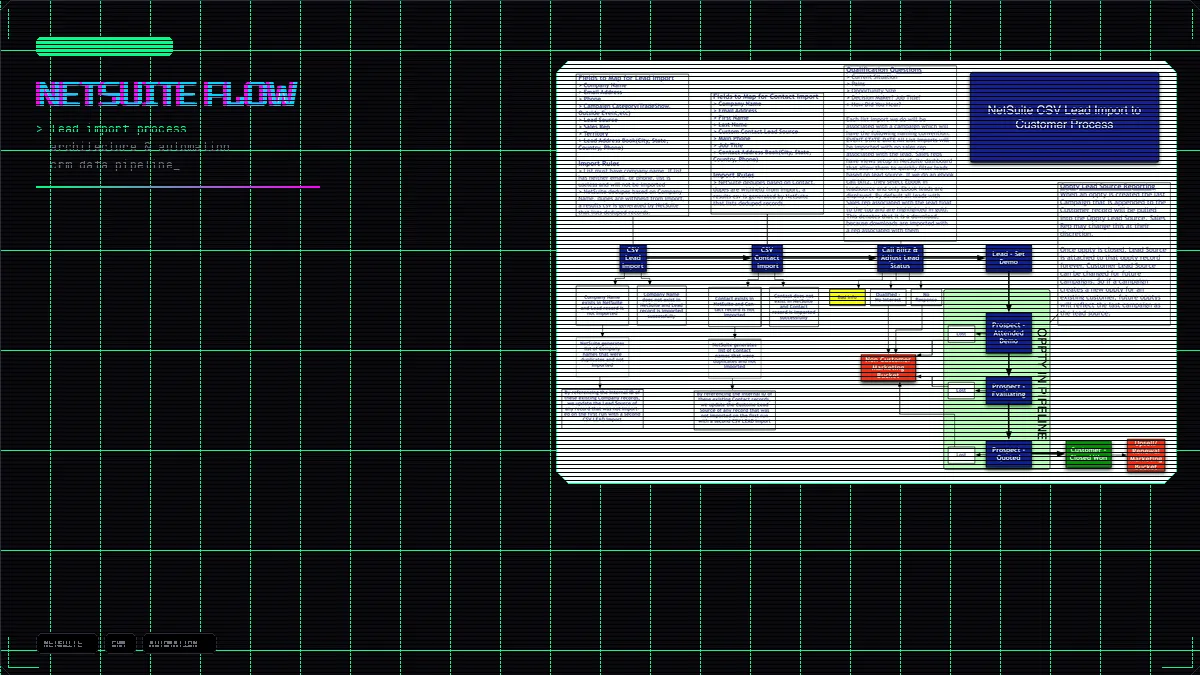Click the NETSUITE FLOW heading
The width and height of the screenshot is (1200, 675).
pyautogui.click(x=166, y=94)
